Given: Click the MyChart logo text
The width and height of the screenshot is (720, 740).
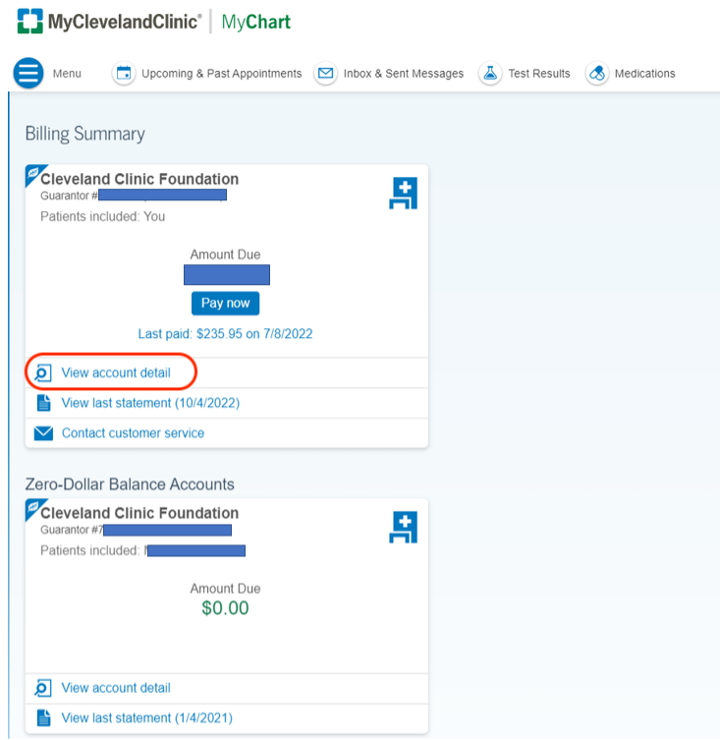Looking at the screenshot, I should click(256, 22).
